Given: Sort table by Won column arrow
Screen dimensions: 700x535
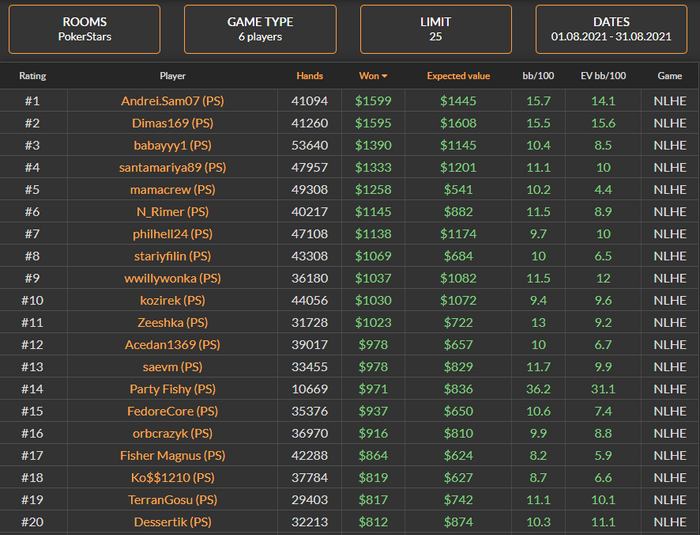Looking at the screenshot, I should 384,76.
